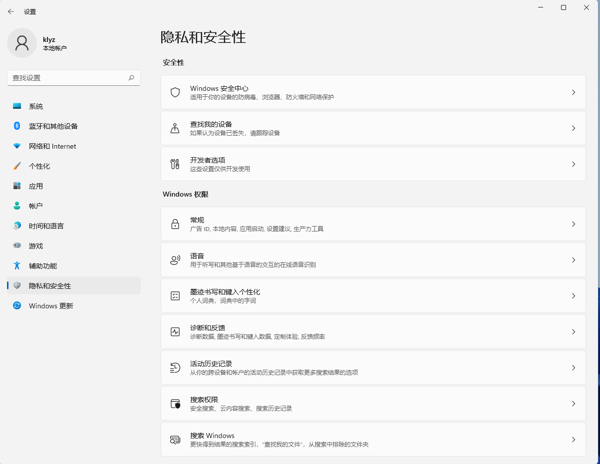The image size is (600, 464).
Task: Open 搜索权限 settings title
Action: coord(204,399)
